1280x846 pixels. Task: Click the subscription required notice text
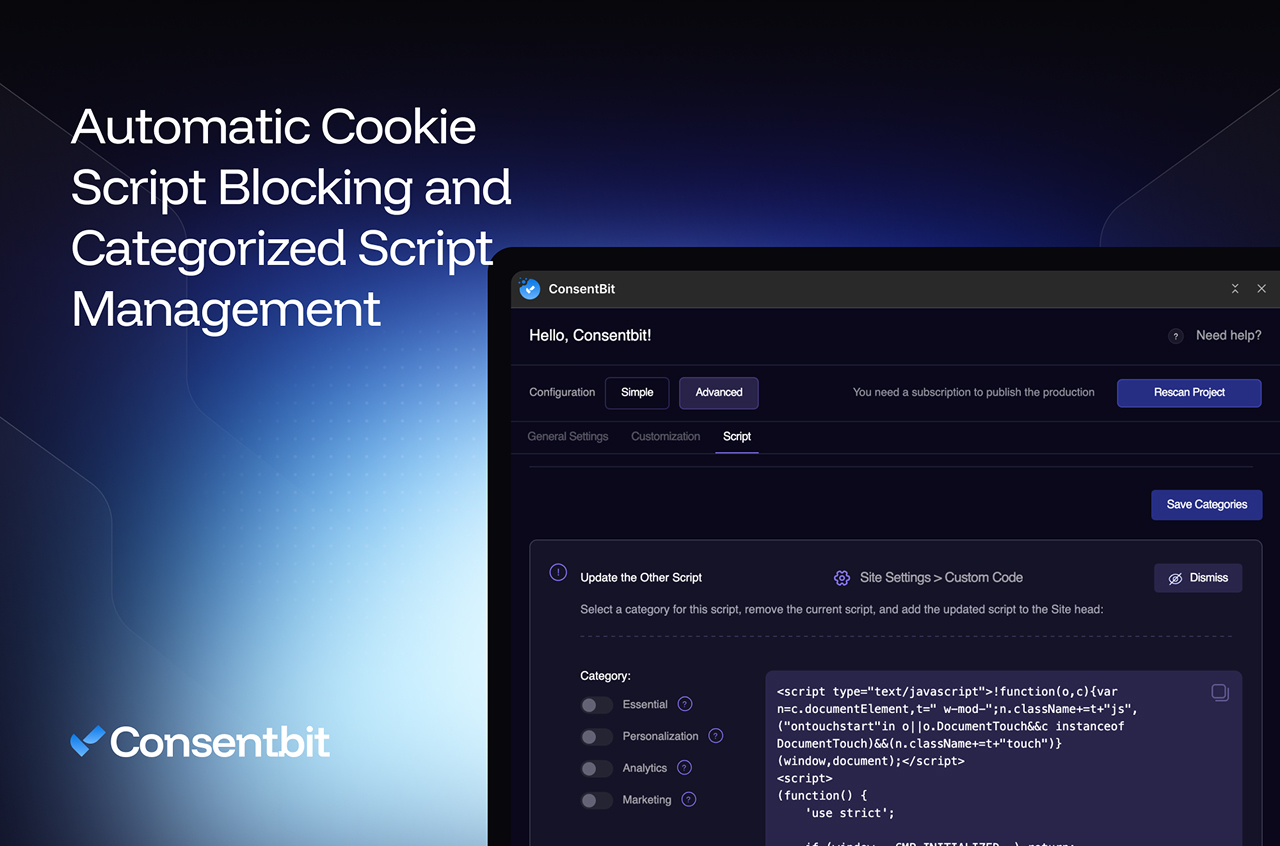point(974,392)
